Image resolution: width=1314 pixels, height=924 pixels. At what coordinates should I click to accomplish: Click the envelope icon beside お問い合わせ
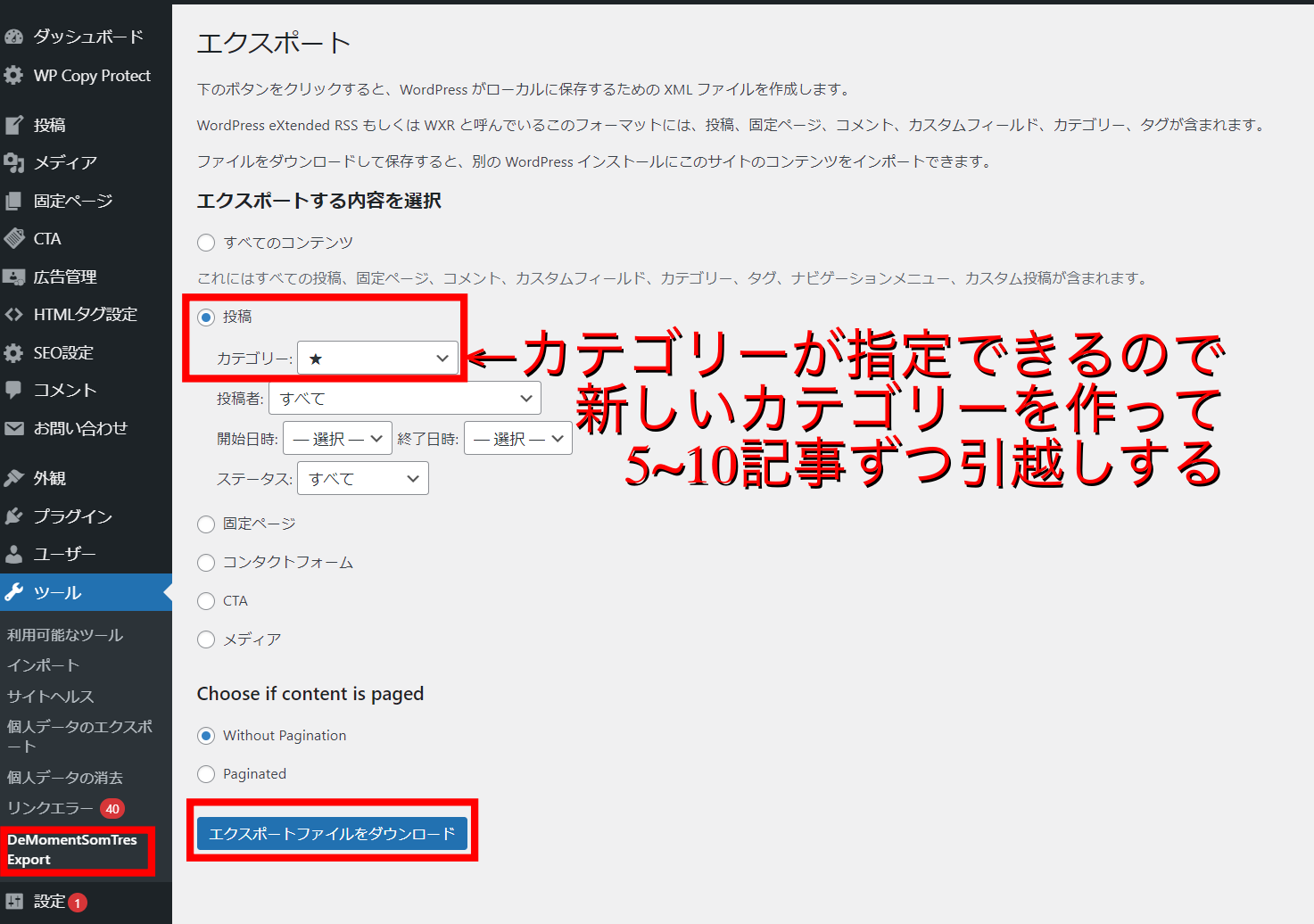(x=13, y=428)
